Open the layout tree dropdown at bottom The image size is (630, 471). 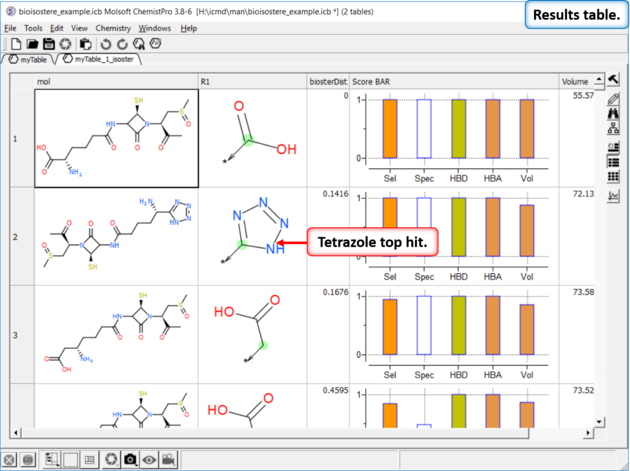(x=52, y=459)
